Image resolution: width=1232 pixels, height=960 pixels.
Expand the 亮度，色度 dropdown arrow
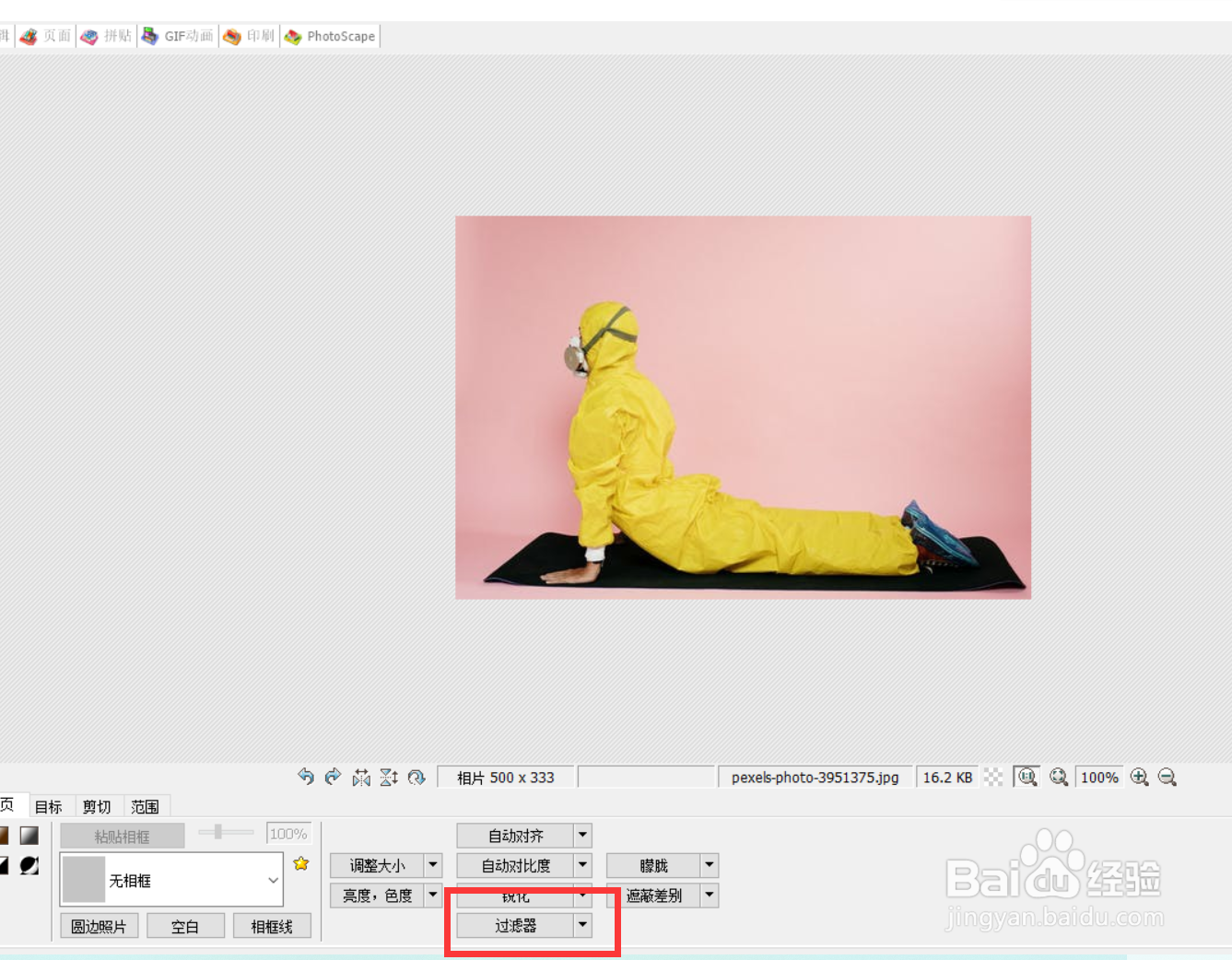tap(433, 895)
